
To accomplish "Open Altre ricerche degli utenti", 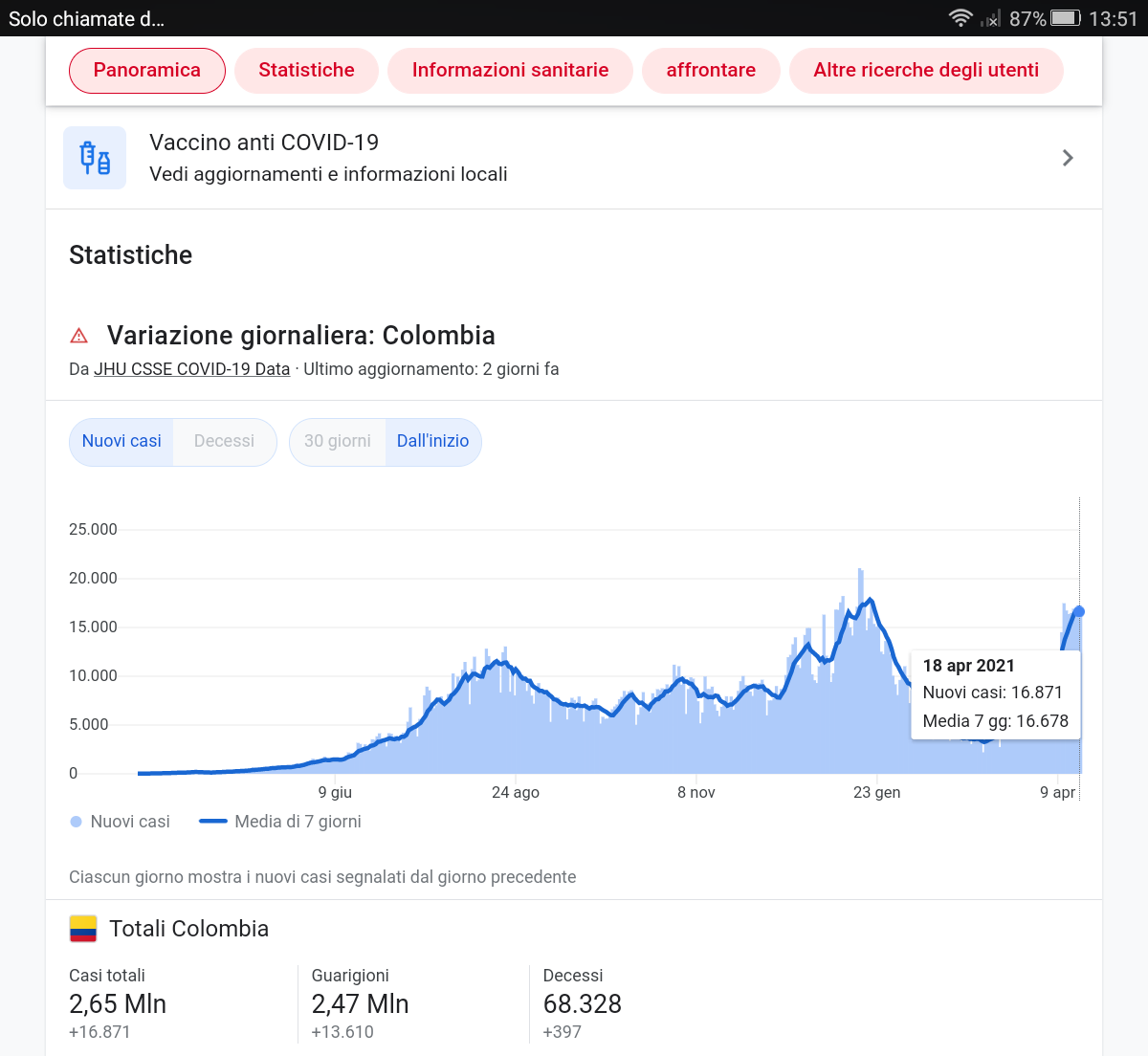I will pos(925,71).
